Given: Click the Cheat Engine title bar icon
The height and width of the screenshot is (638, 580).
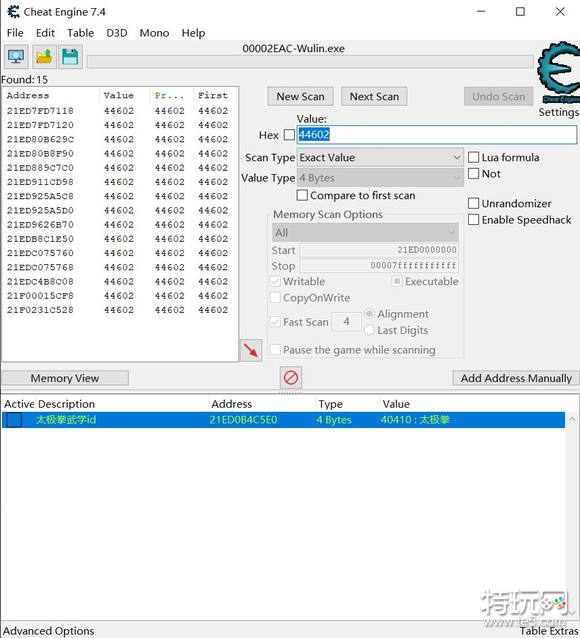Looking at the screenshot, I should click(13, 12).
